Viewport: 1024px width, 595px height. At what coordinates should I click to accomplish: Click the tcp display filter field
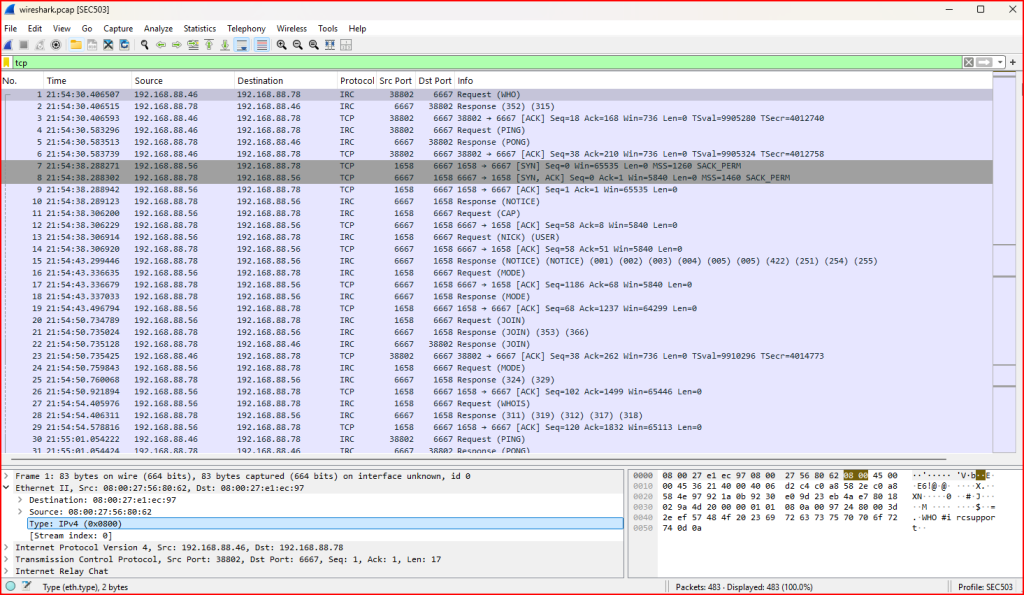487,63
